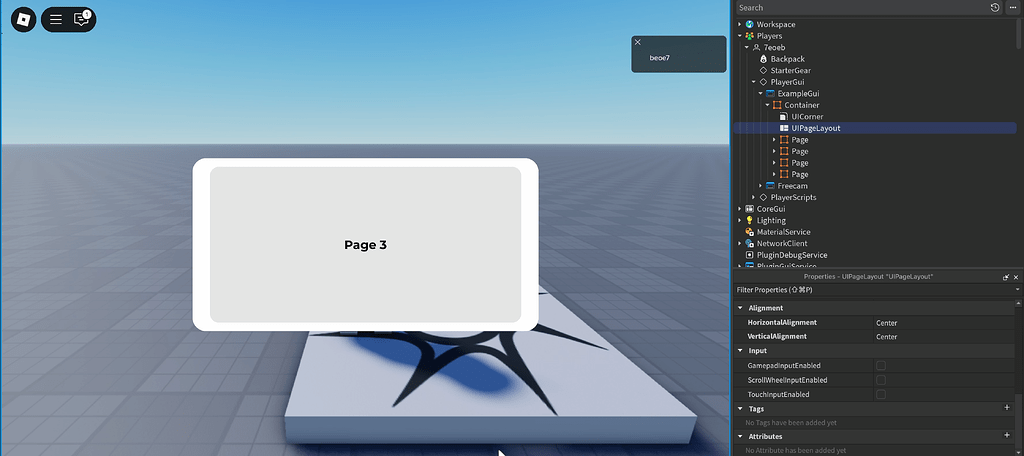Expand the PlayerScripts node
The height and width of the screenshot is (456, 1024).
(754, 197)
